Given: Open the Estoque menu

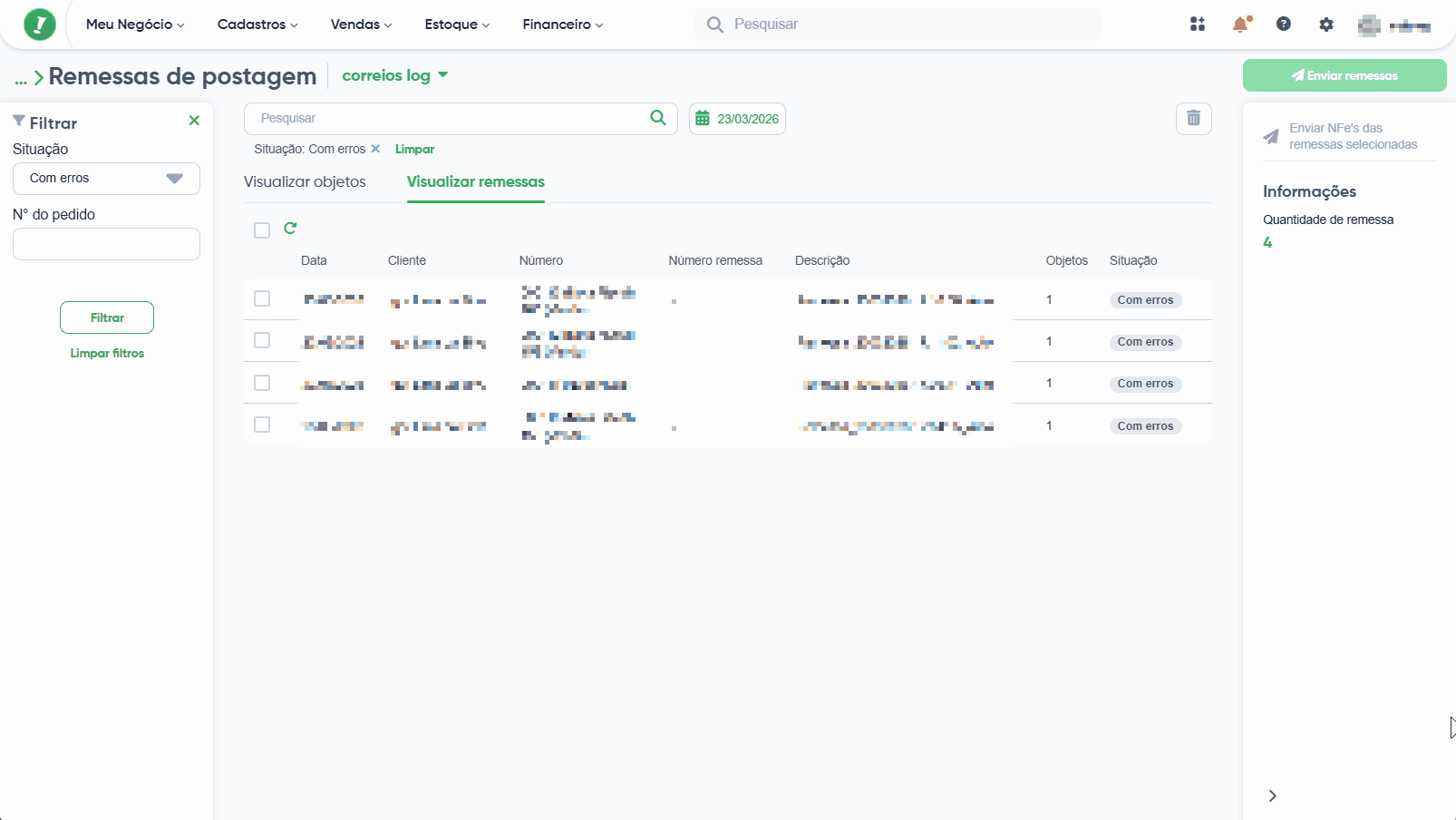Looking at the screenshot, I should point(457,24).
